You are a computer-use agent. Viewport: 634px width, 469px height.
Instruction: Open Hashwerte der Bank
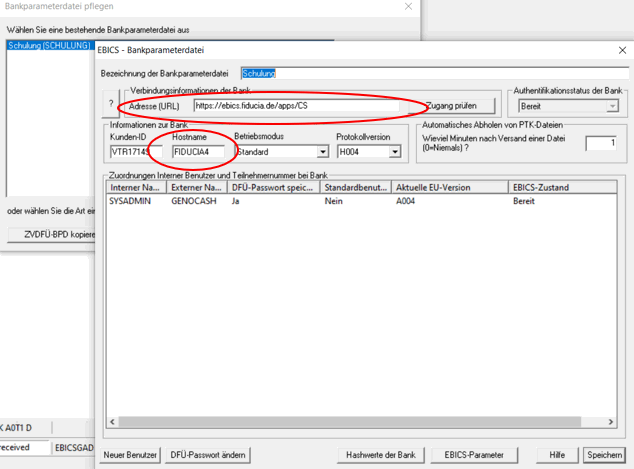click(x=381, y=455)
